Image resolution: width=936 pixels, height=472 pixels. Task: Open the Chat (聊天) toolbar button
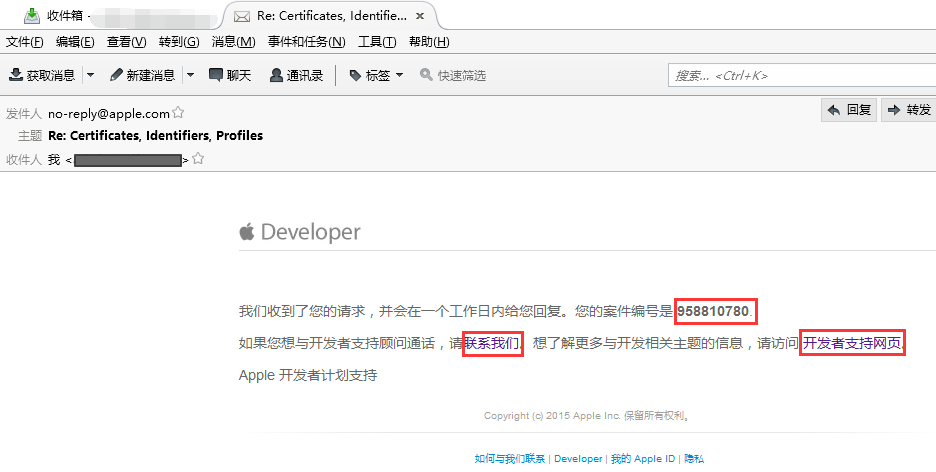coord(230,75)
